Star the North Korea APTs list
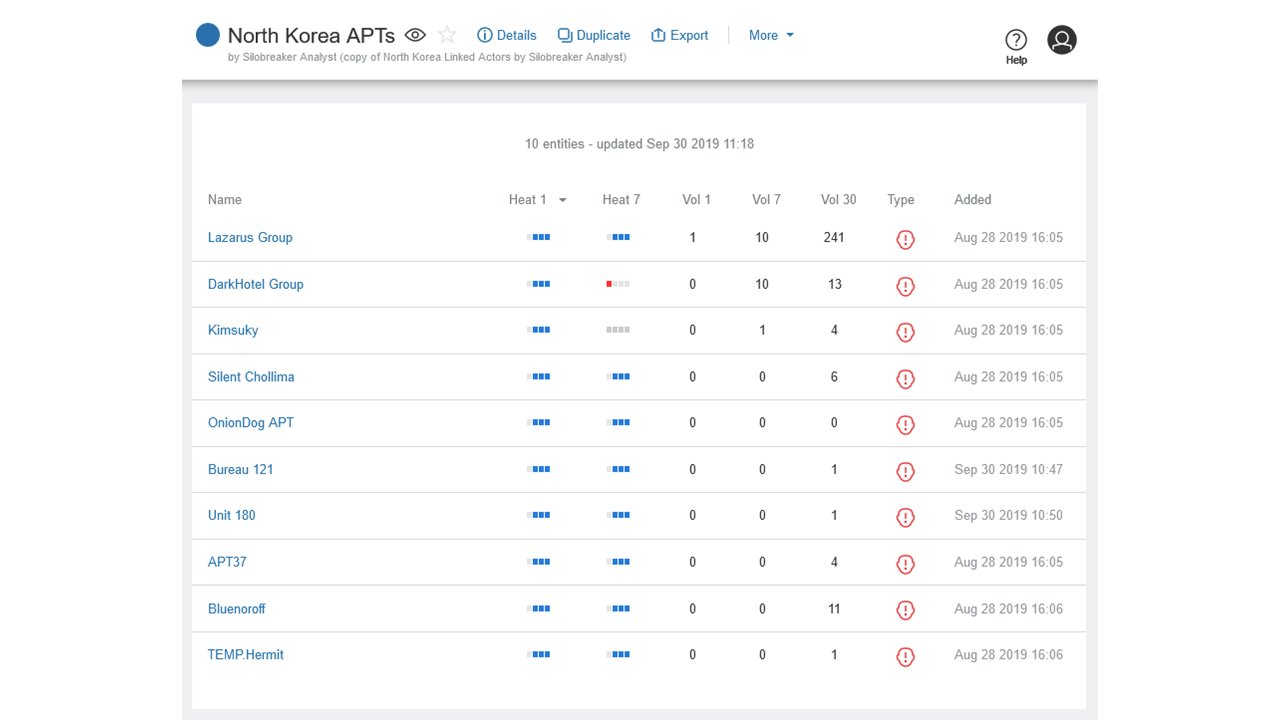Screen dimensions: 1280x720 [447, 35]
